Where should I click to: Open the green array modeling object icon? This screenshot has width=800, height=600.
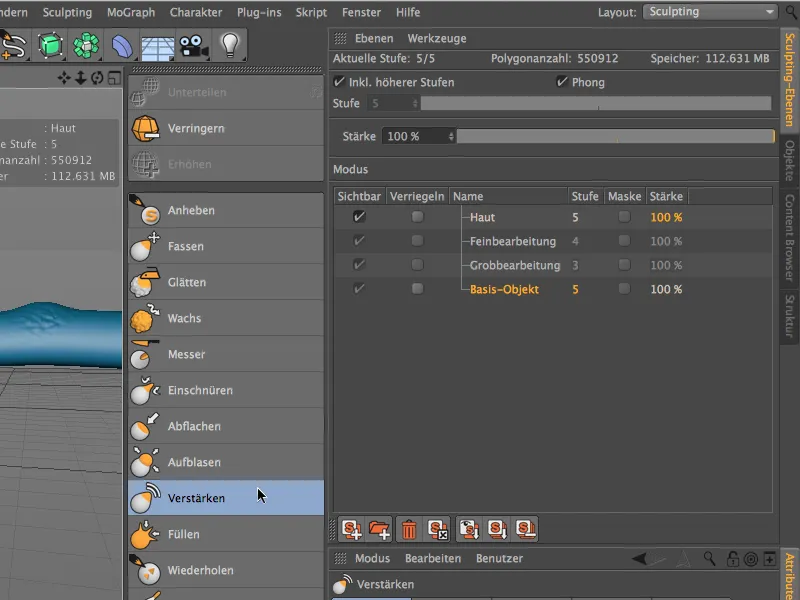(86, 46)
